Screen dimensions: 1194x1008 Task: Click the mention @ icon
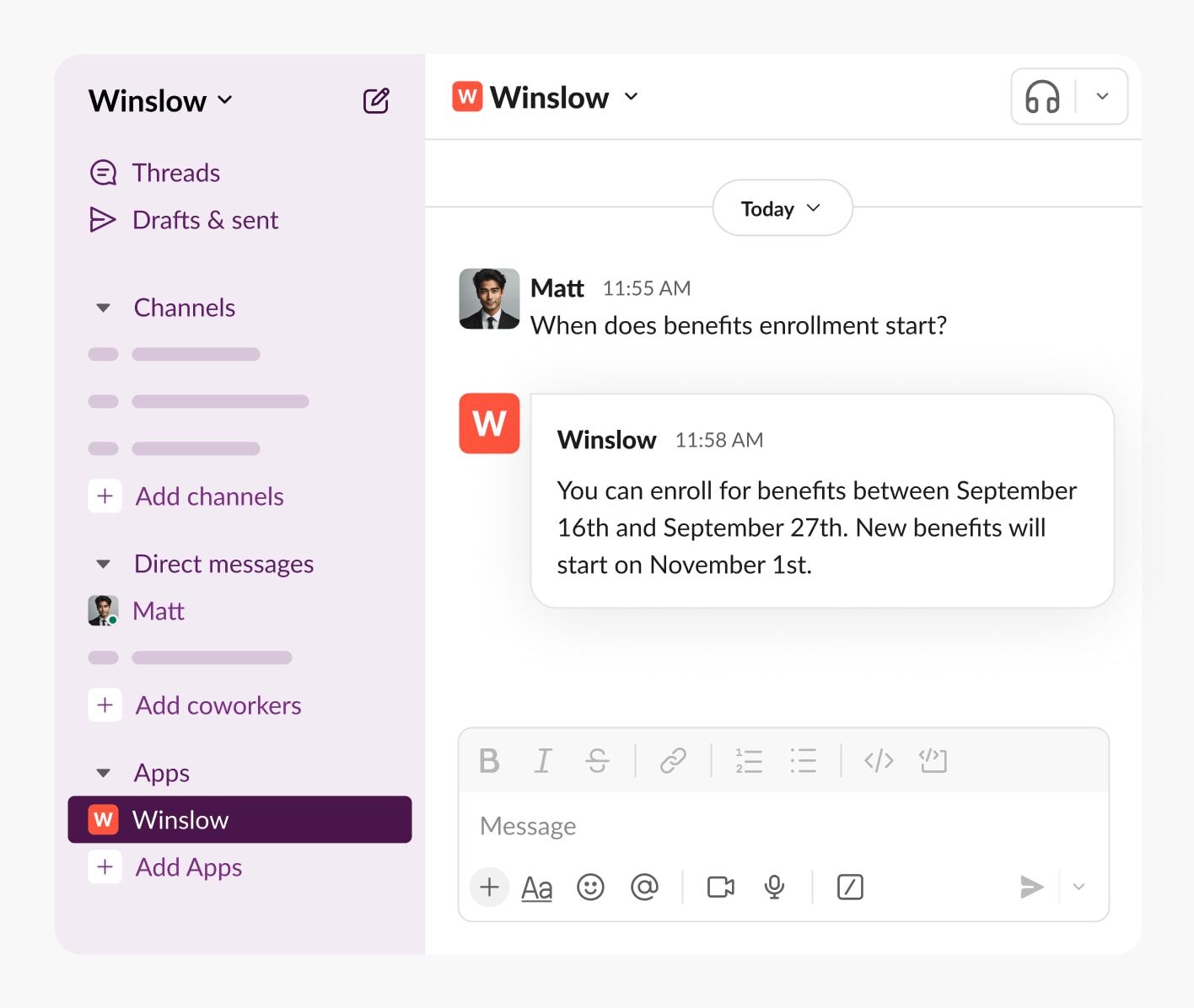coord(644,887)
